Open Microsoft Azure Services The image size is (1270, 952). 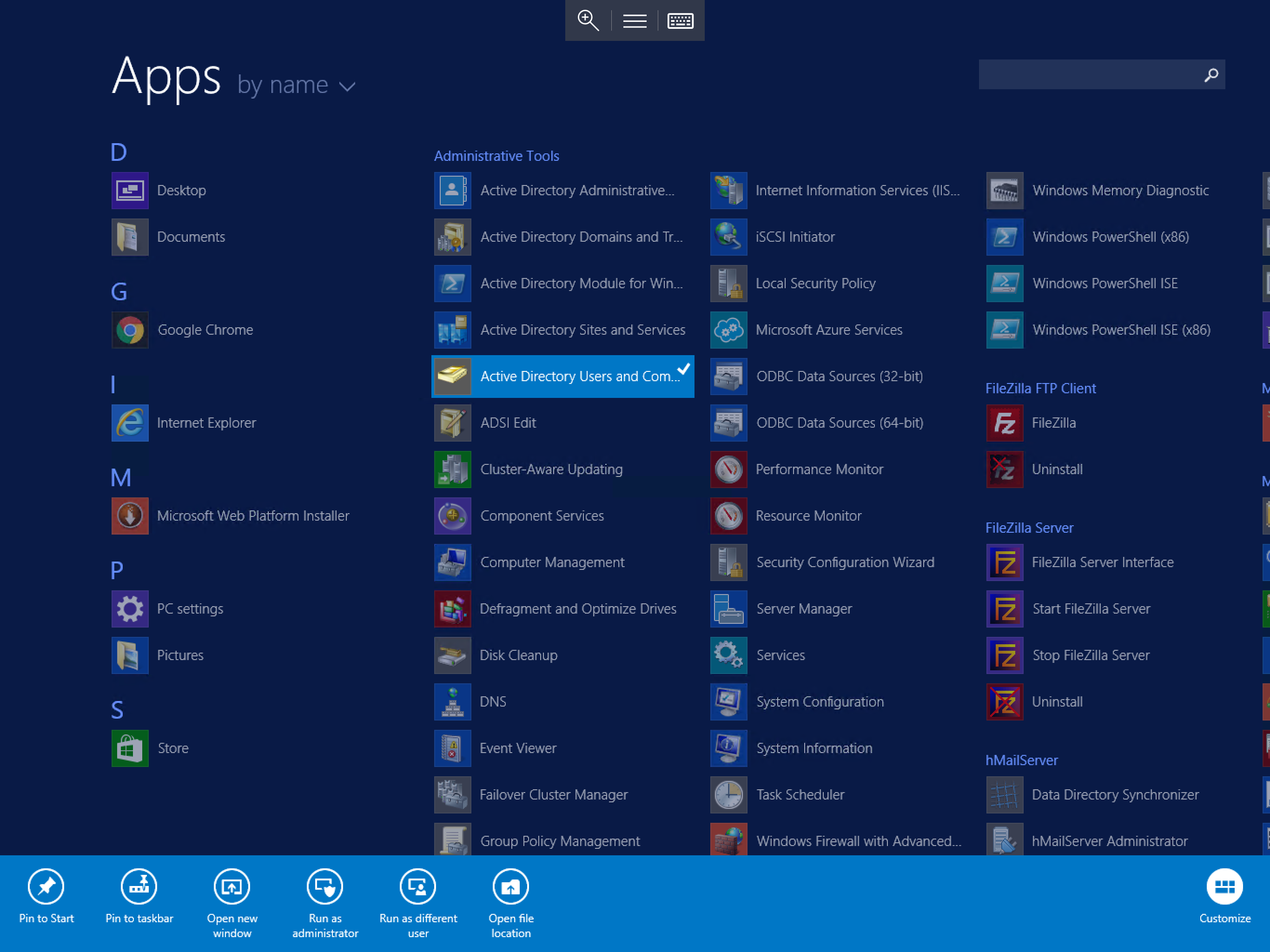pyautogui.click(x=839, y=330)
